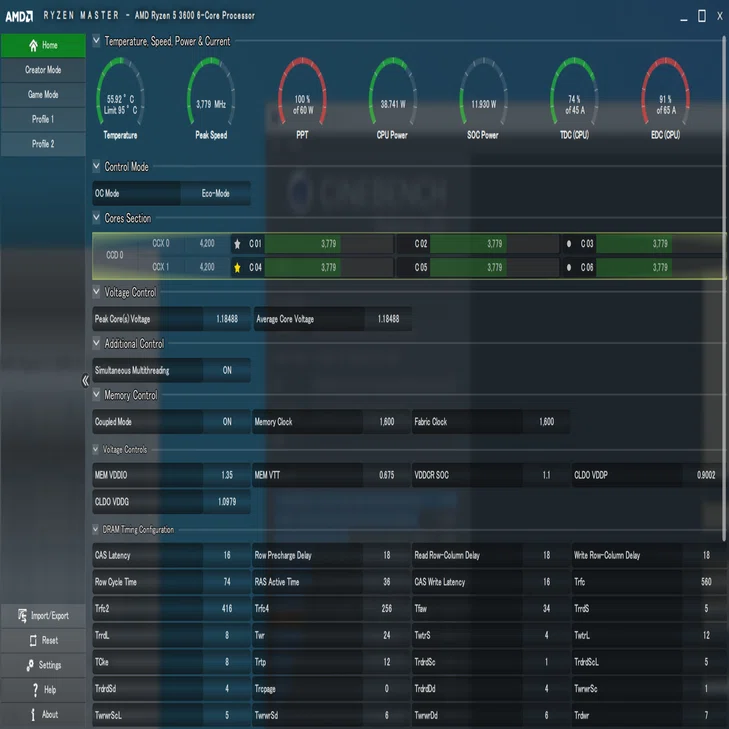
Task: Select OC Mode button
Action: point(136,193)
